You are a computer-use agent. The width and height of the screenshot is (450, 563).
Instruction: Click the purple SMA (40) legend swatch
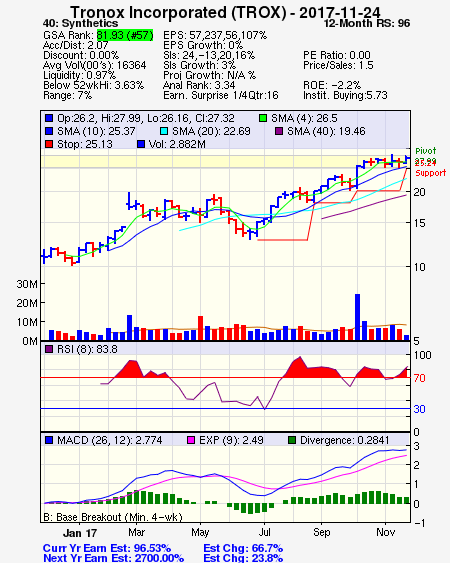pos(279,131)
